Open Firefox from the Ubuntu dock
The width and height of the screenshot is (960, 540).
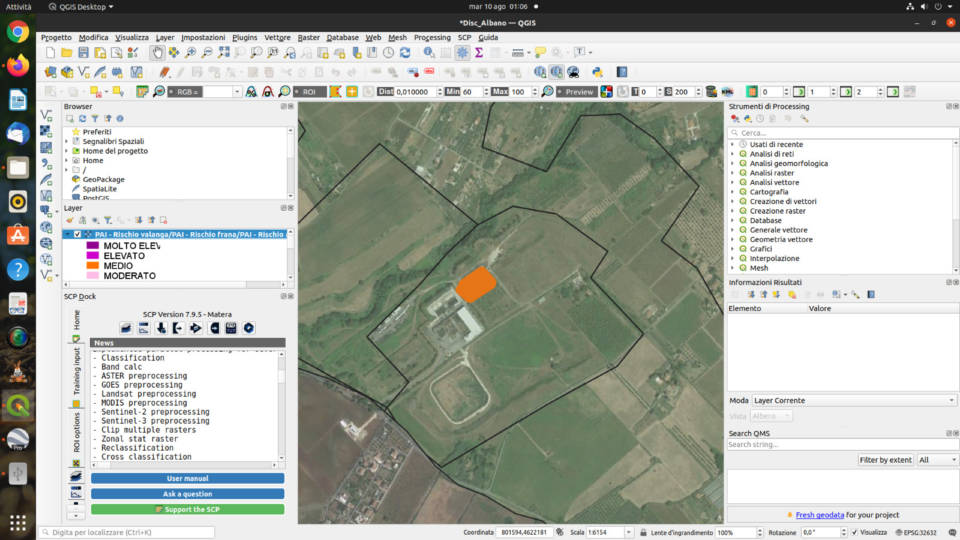(17, 66)
